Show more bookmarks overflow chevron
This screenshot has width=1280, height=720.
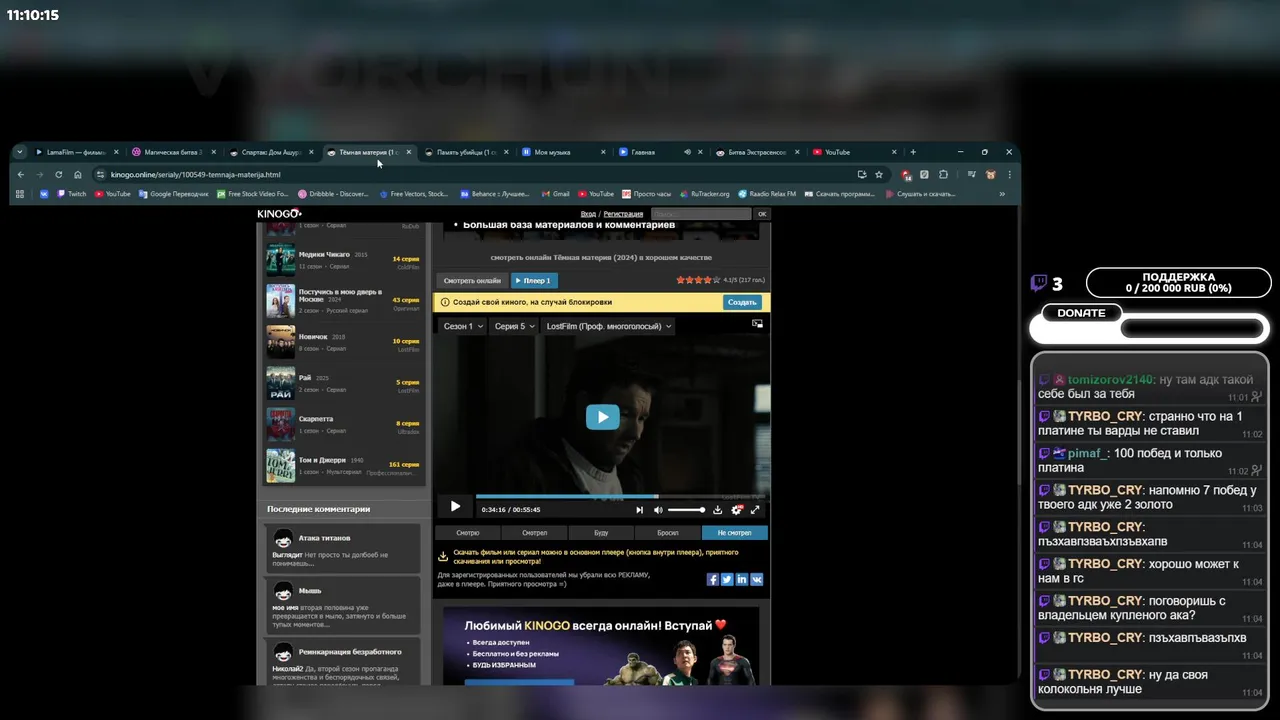pos(1003,194)
